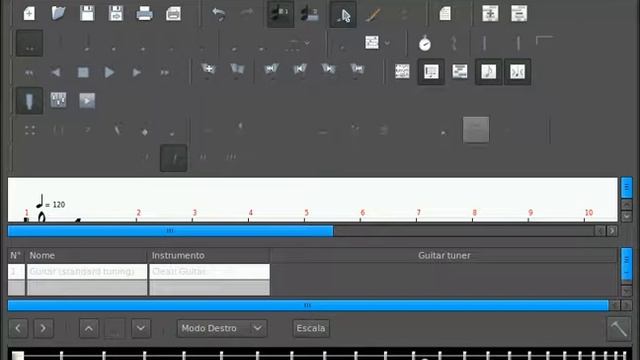Show the mixer panel
Screen dimensions: 640x360
point(58,100)
